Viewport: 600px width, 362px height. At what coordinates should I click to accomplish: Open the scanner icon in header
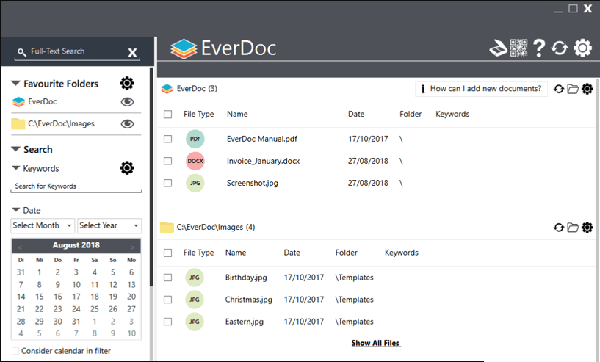[x=498, y=48]
